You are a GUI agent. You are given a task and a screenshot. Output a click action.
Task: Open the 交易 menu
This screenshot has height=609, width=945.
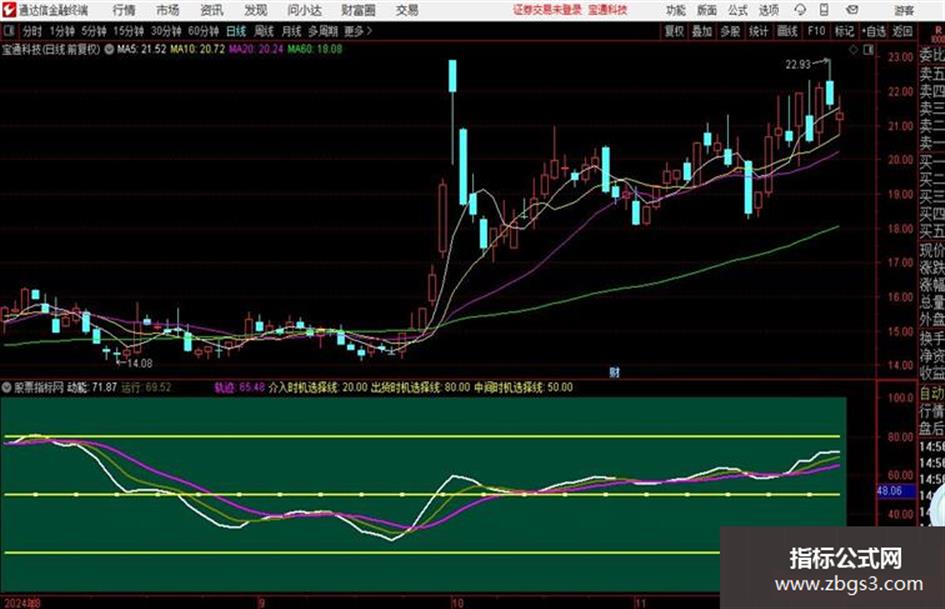[407, 10]
